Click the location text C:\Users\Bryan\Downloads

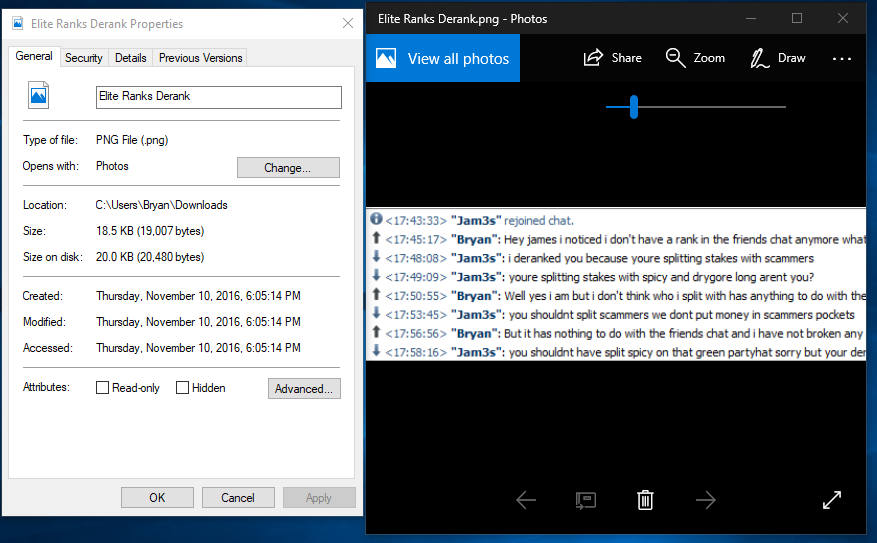pos(161,205)
